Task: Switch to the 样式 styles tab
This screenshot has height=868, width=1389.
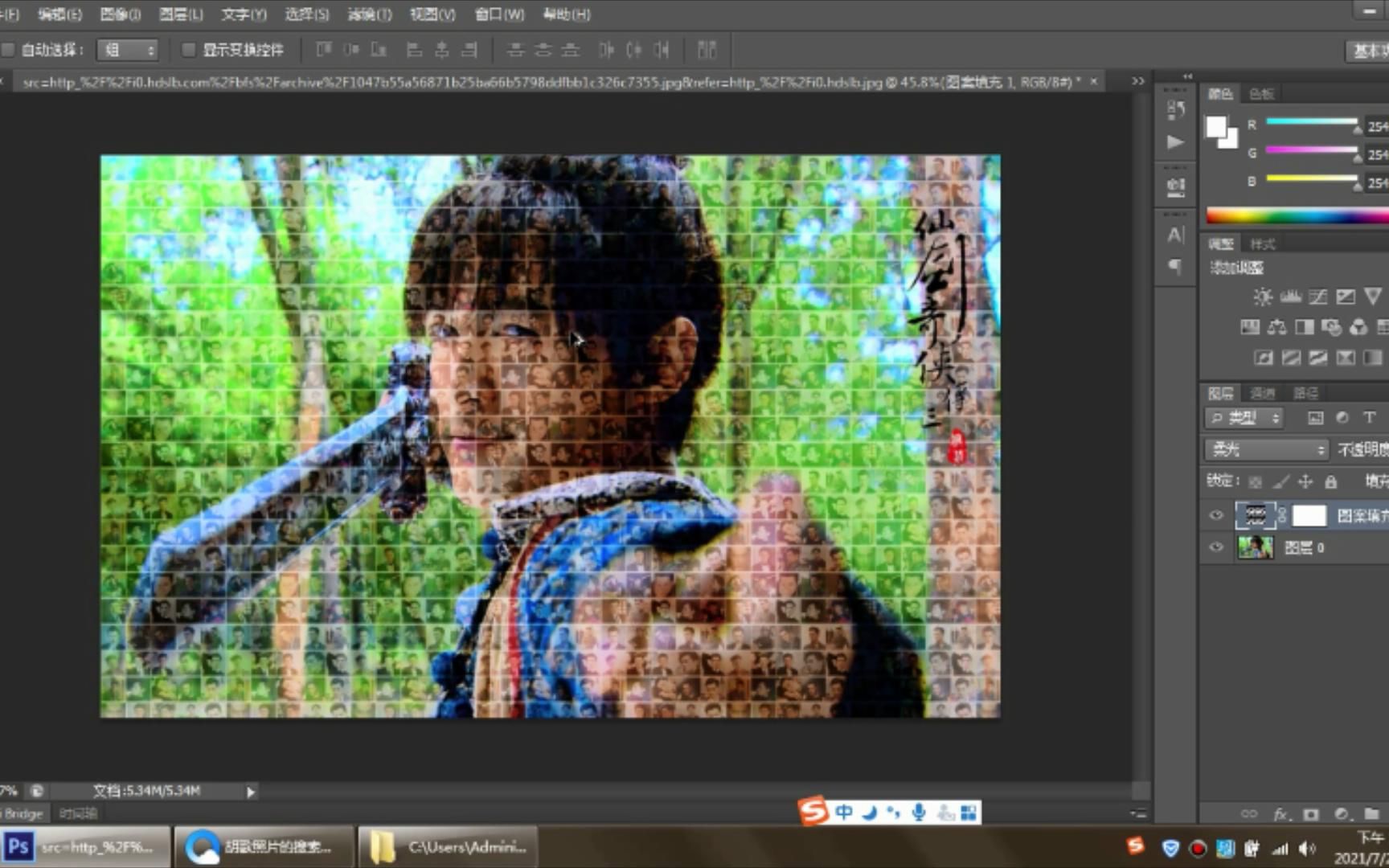Action: pyautogui.click(x=1262, y=244)
